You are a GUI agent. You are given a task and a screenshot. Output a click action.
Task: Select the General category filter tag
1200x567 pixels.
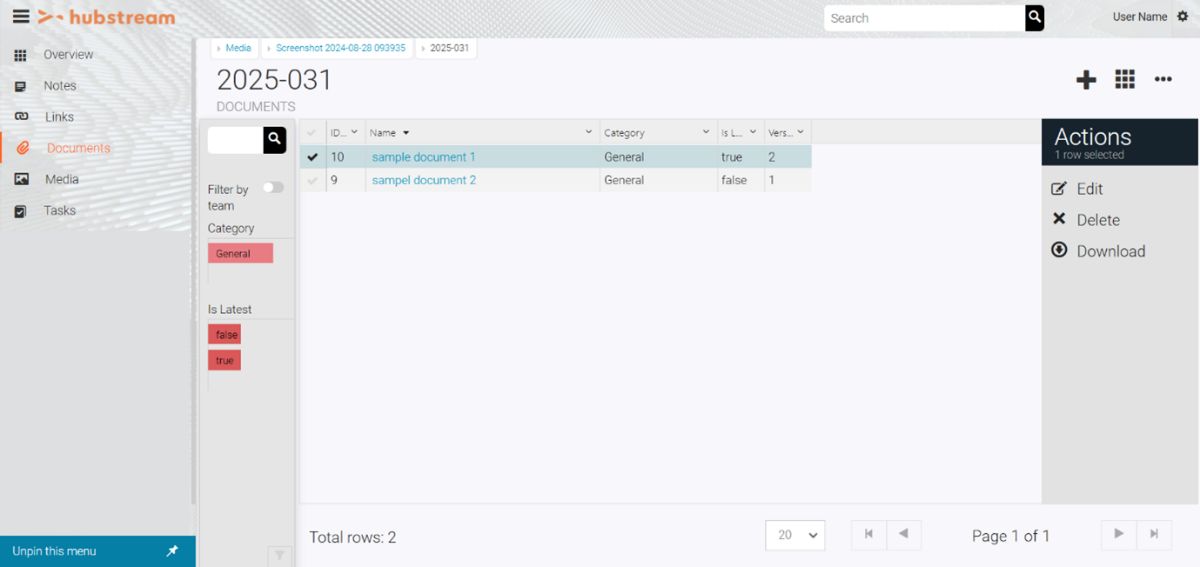[240, 254]
